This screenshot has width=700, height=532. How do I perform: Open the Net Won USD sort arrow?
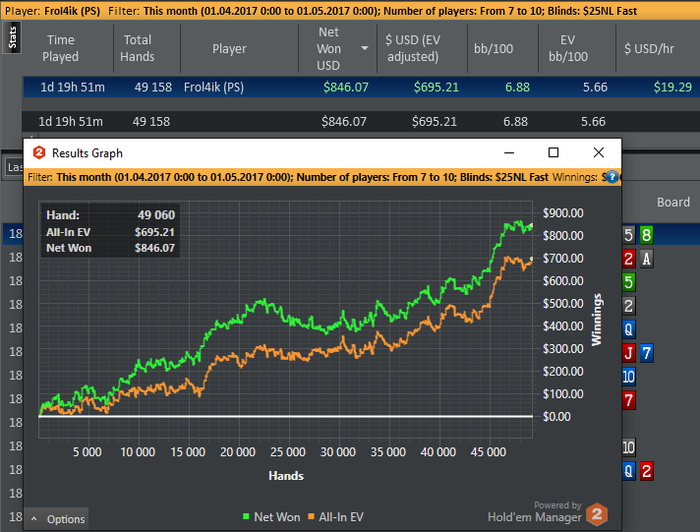pos(365,48)
